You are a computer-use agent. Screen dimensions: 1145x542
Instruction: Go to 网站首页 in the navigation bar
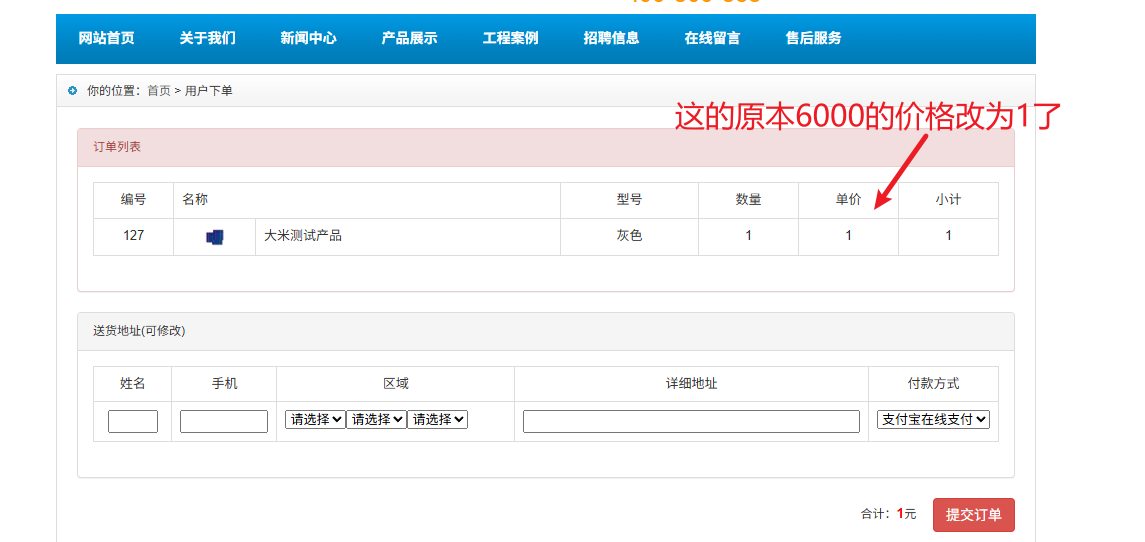point(106,38)
